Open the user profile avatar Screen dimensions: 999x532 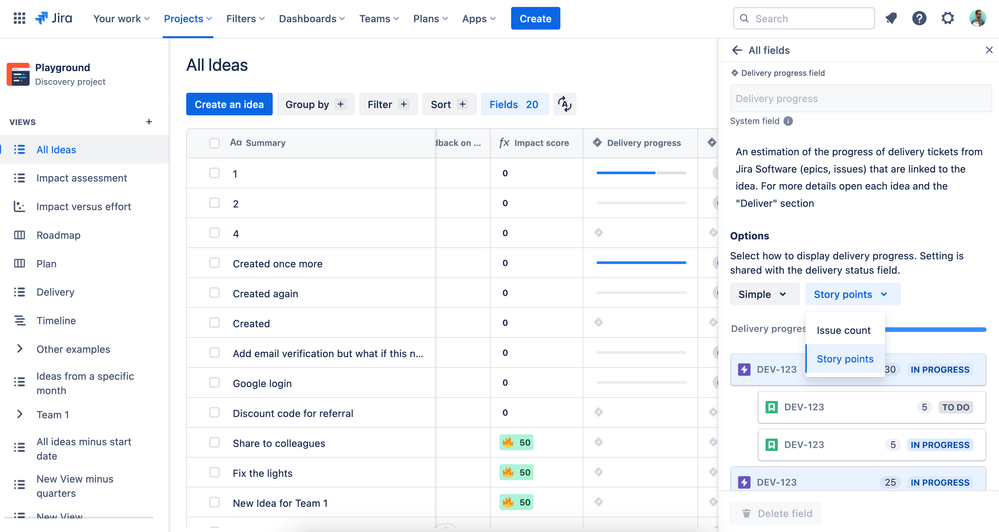[977, 18]
